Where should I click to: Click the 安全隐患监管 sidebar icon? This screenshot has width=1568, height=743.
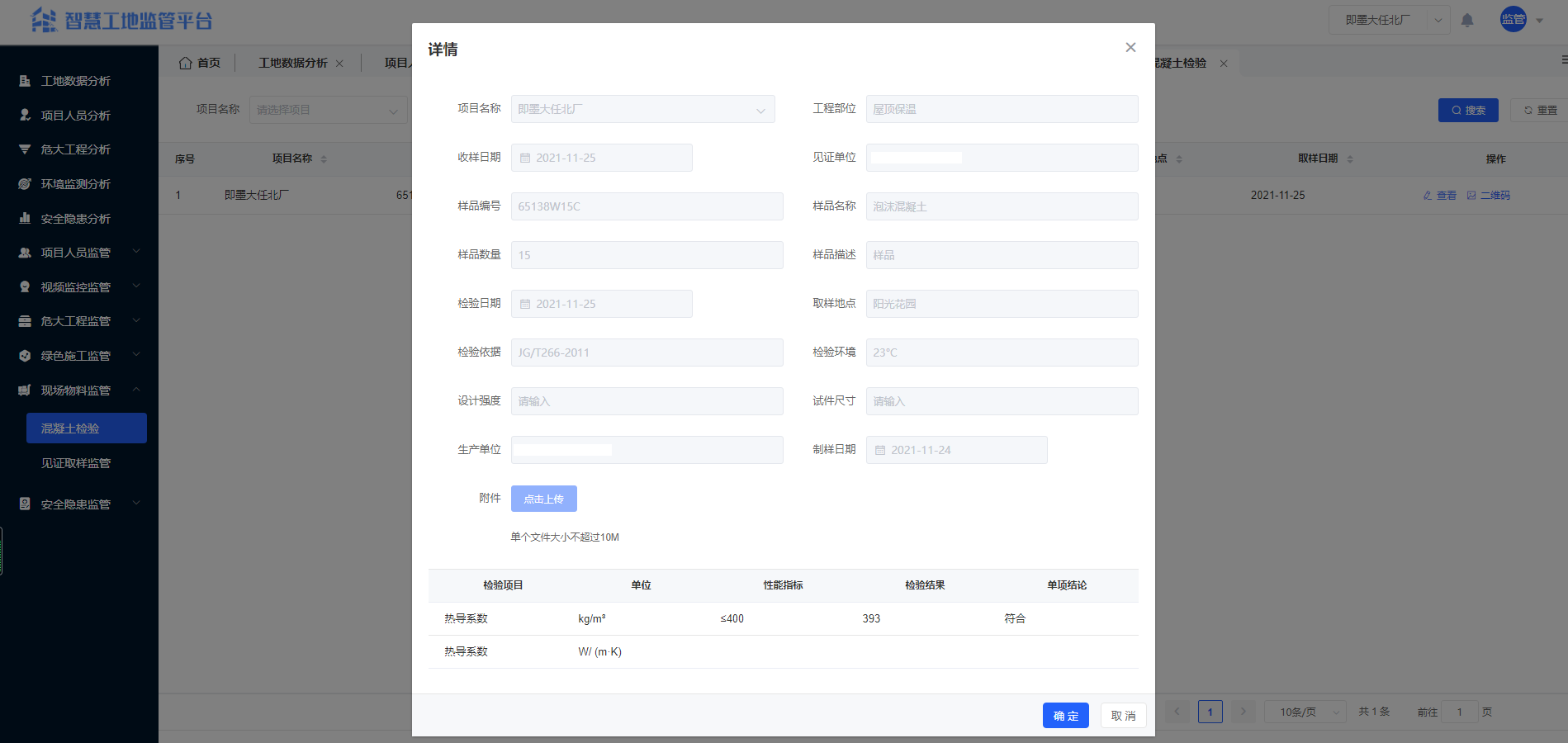(x=25, y=504)
